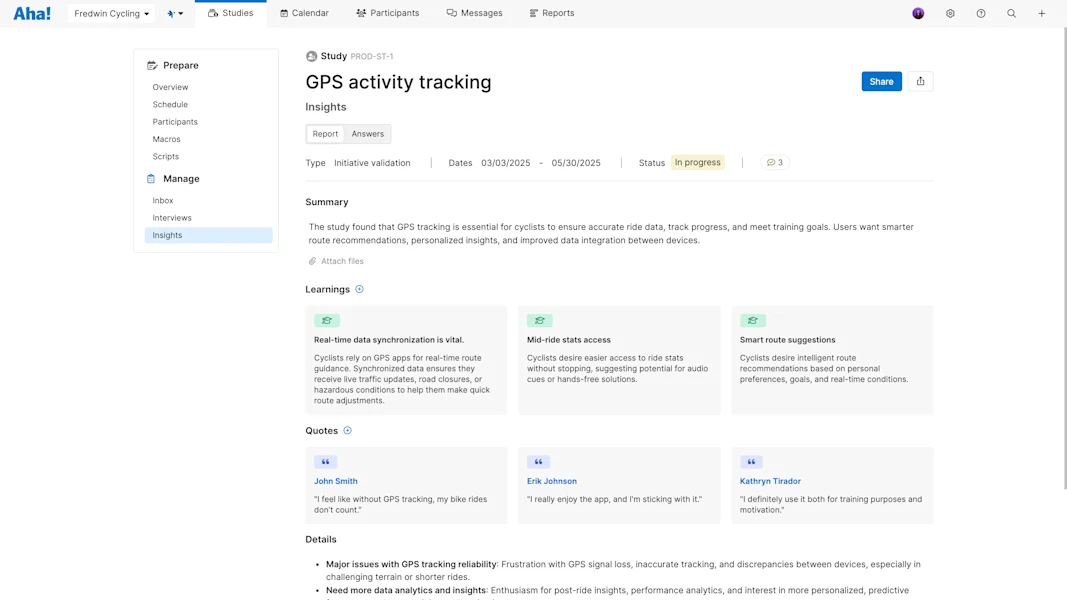The height and width of the screenshot is (600, 1067).
Task: Click the Attach files link
Action: coord(336,261)
